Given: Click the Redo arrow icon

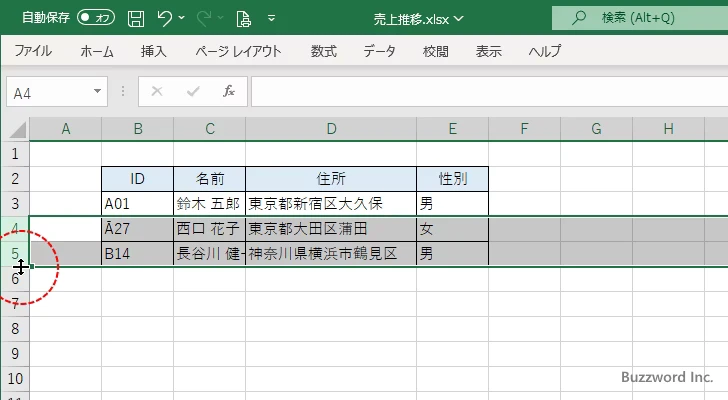Looking at the screenshot, I should [203, 19].
